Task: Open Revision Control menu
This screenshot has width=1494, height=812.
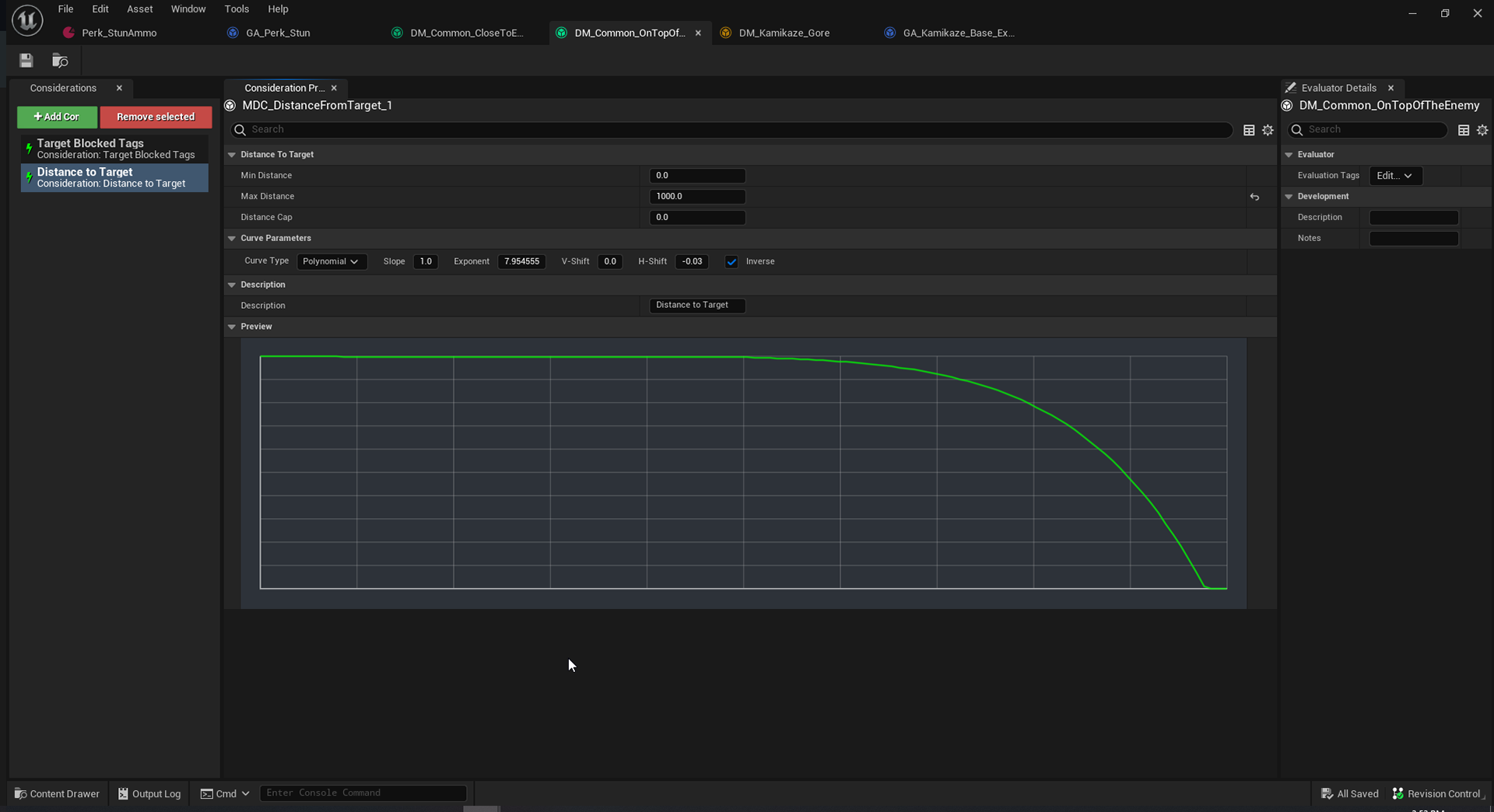Action: tap(1436, 793)
